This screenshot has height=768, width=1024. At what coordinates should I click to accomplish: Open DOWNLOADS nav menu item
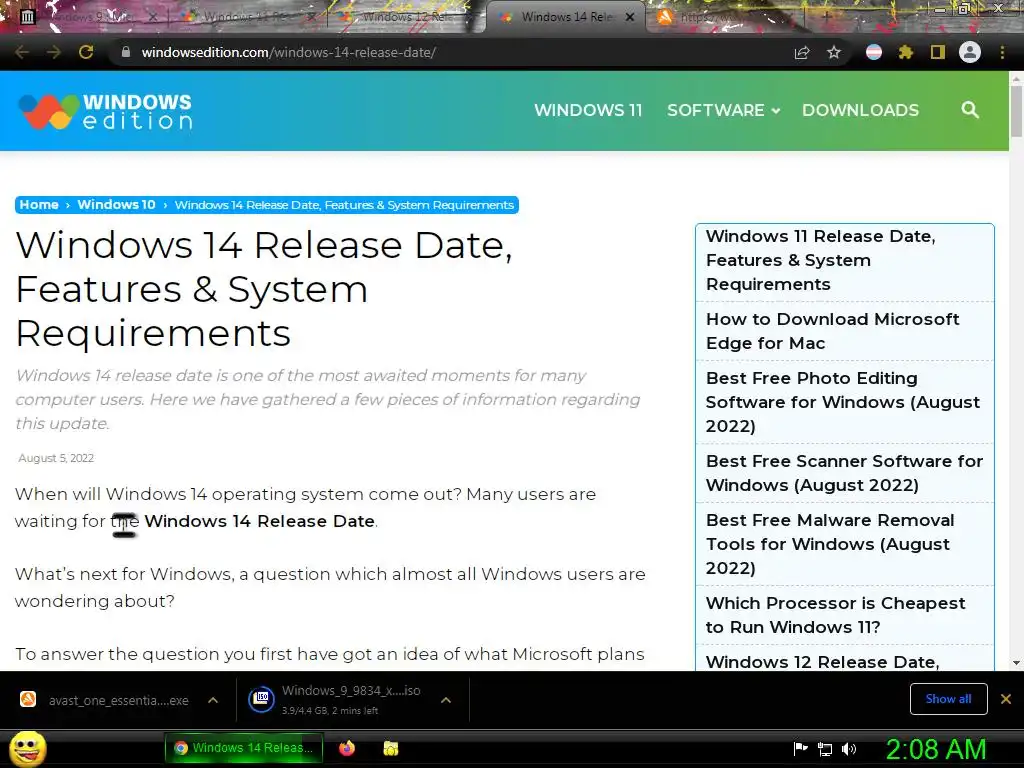860,110
